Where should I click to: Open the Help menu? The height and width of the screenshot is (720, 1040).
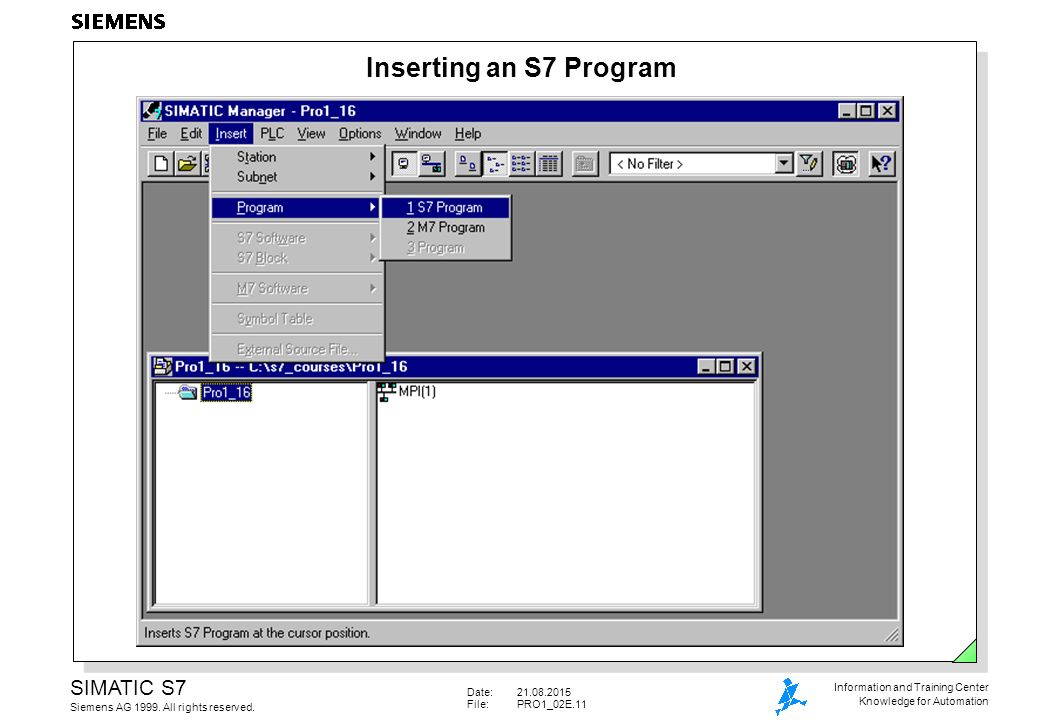coord(468,133)
